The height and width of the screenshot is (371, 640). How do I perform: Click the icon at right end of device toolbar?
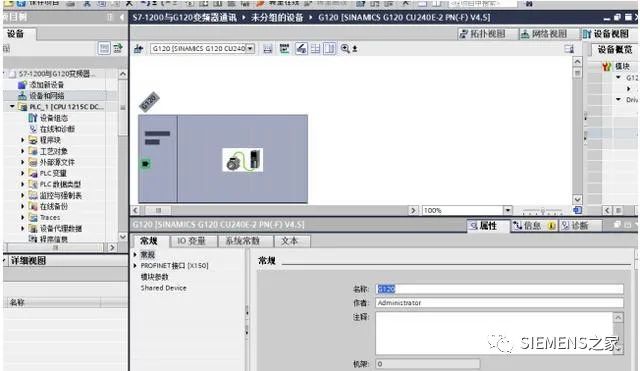coord(569,49)
